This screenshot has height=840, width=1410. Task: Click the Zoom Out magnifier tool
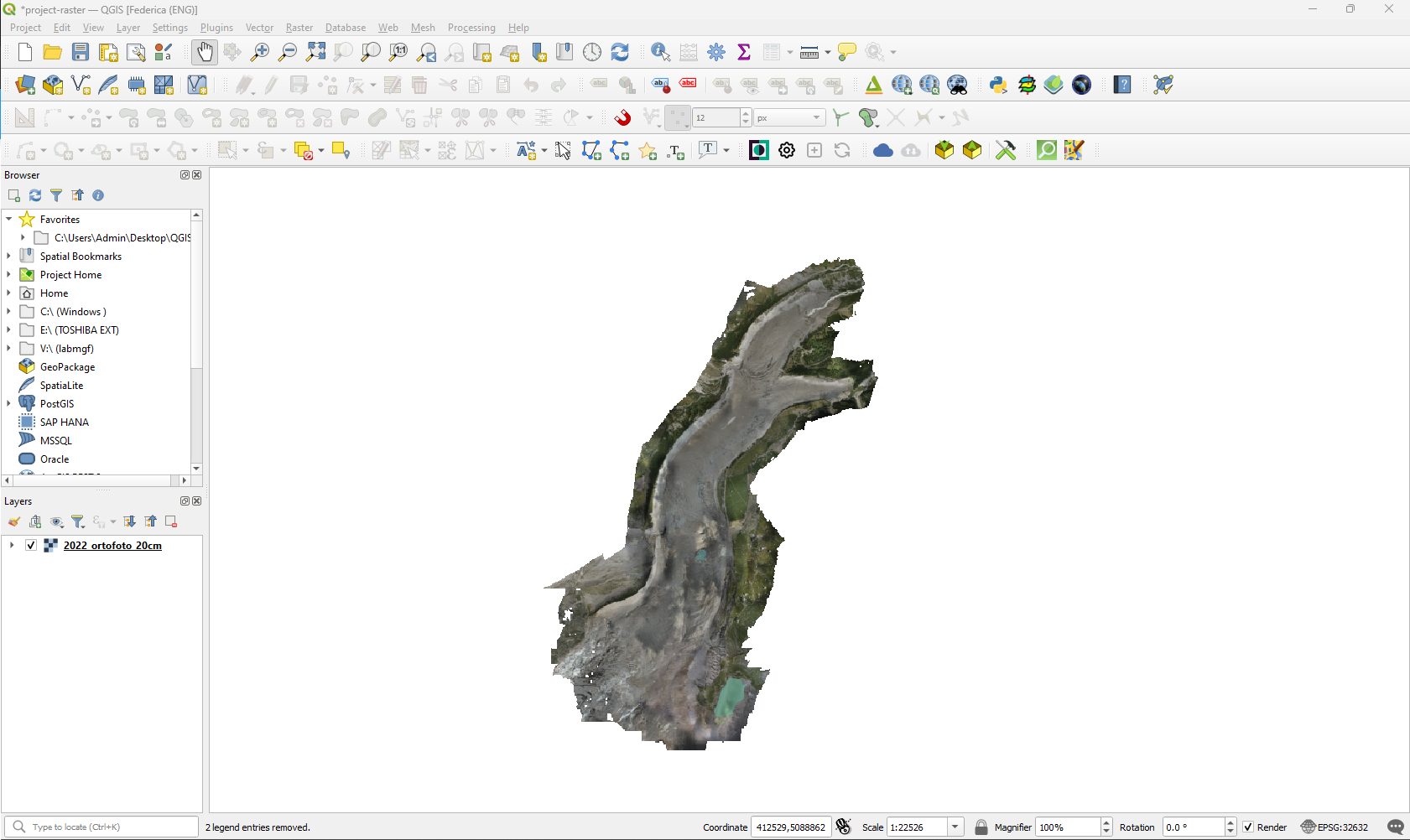288,52
